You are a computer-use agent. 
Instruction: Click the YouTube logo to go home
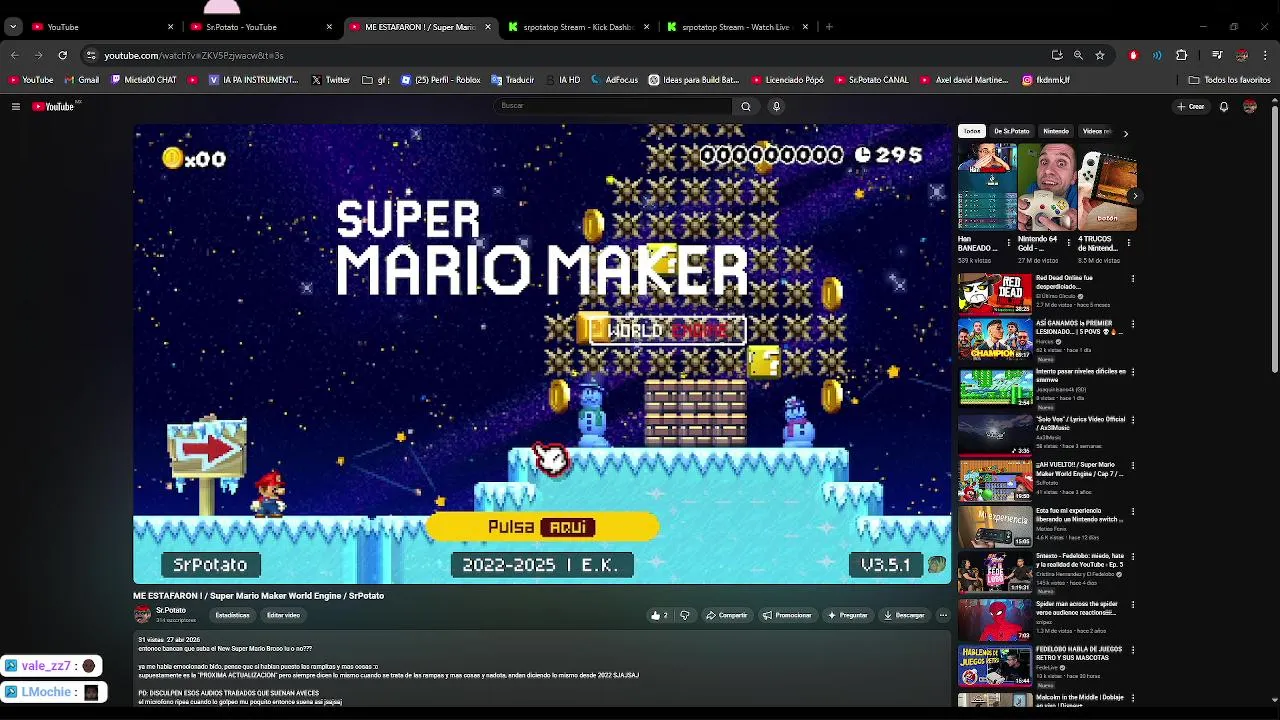(53, 106)
